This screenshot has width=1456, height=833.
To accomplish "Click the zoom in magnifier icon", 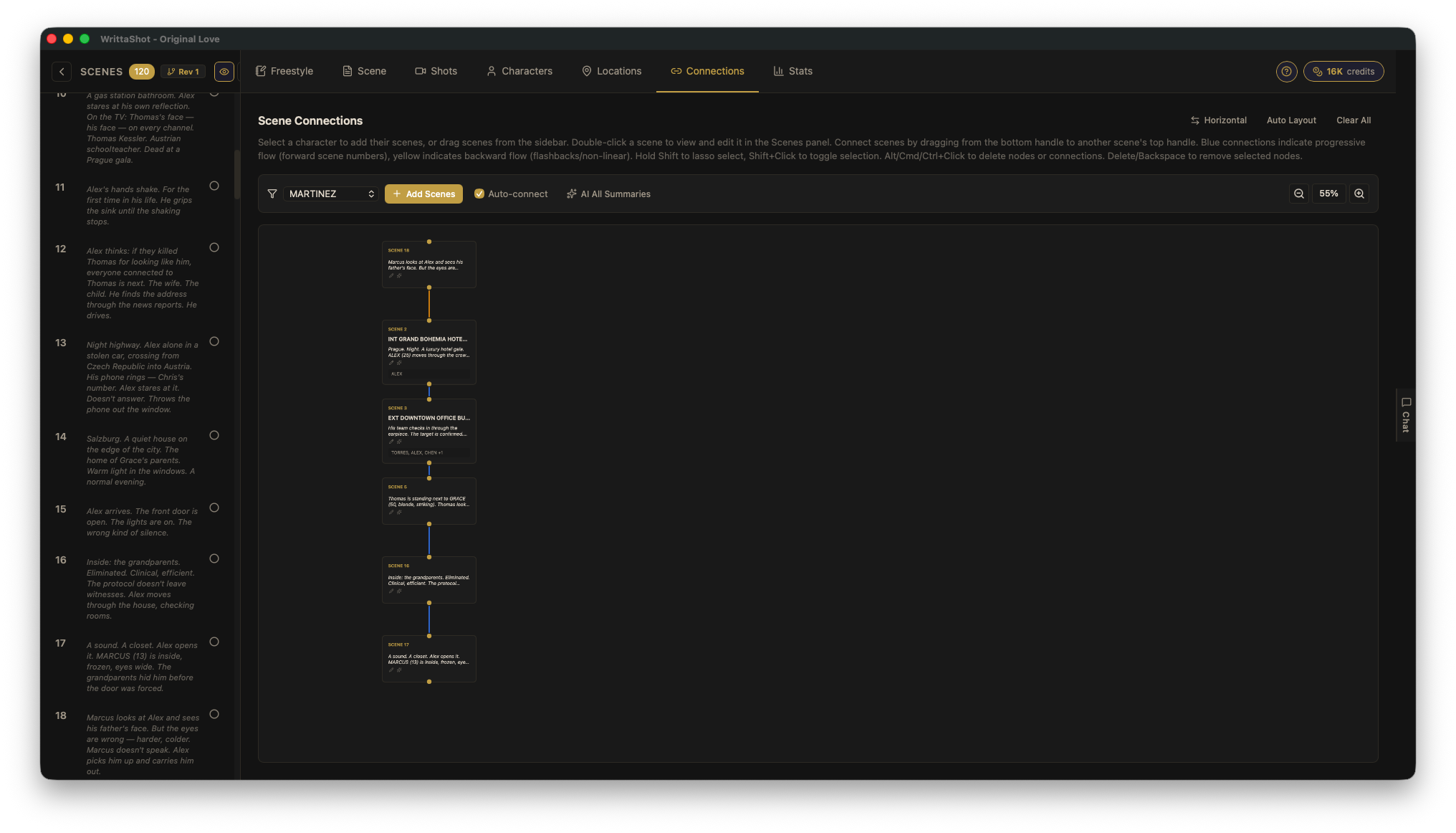I will (1359, 194).
